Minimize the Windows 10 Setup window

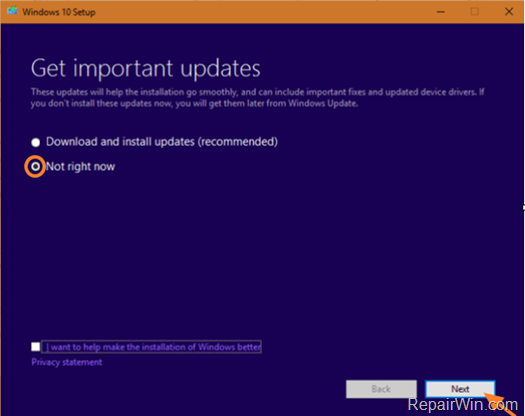[441, 12]
